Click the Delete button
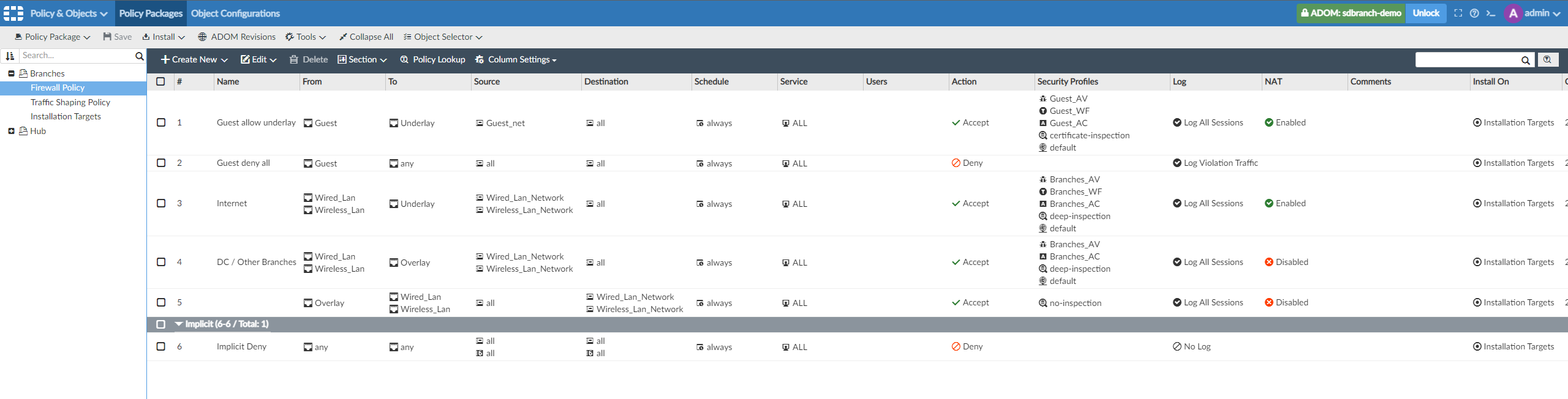 coord(309,59)
